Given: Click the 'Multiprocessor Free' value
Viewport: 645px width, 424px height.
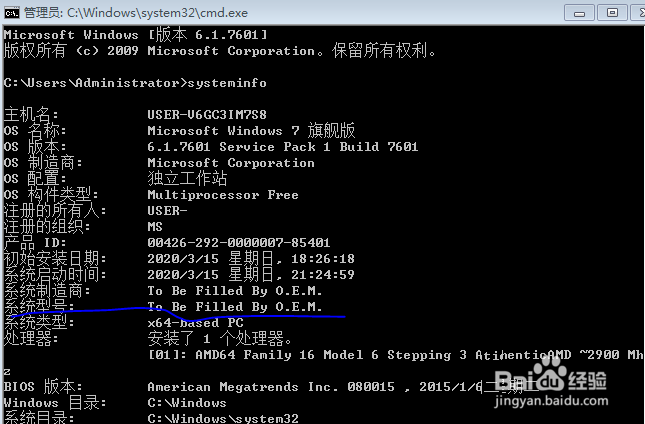Looking at the screenshot, I should click(223, 195).
